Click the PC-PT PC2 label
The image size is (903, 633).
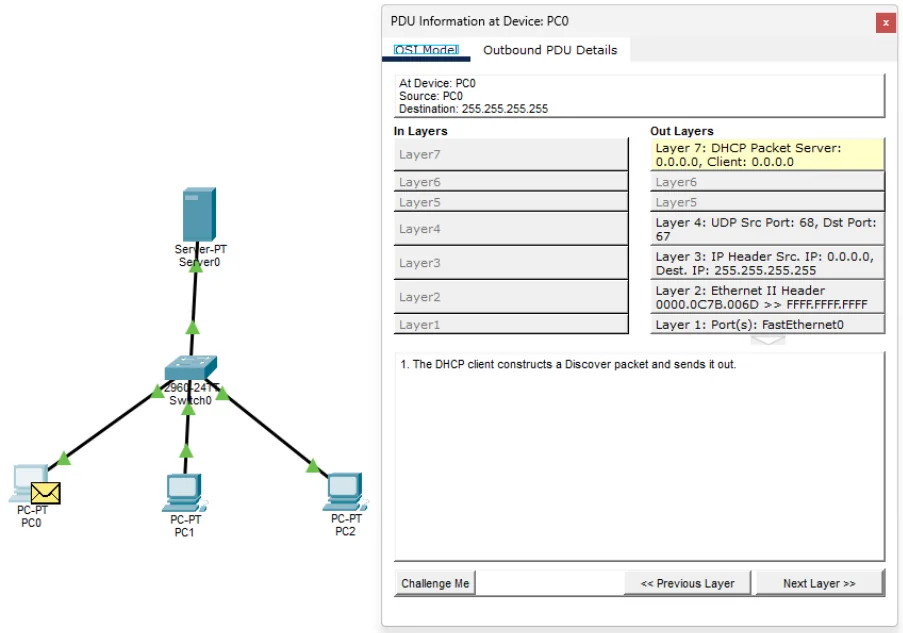[346, 525]
